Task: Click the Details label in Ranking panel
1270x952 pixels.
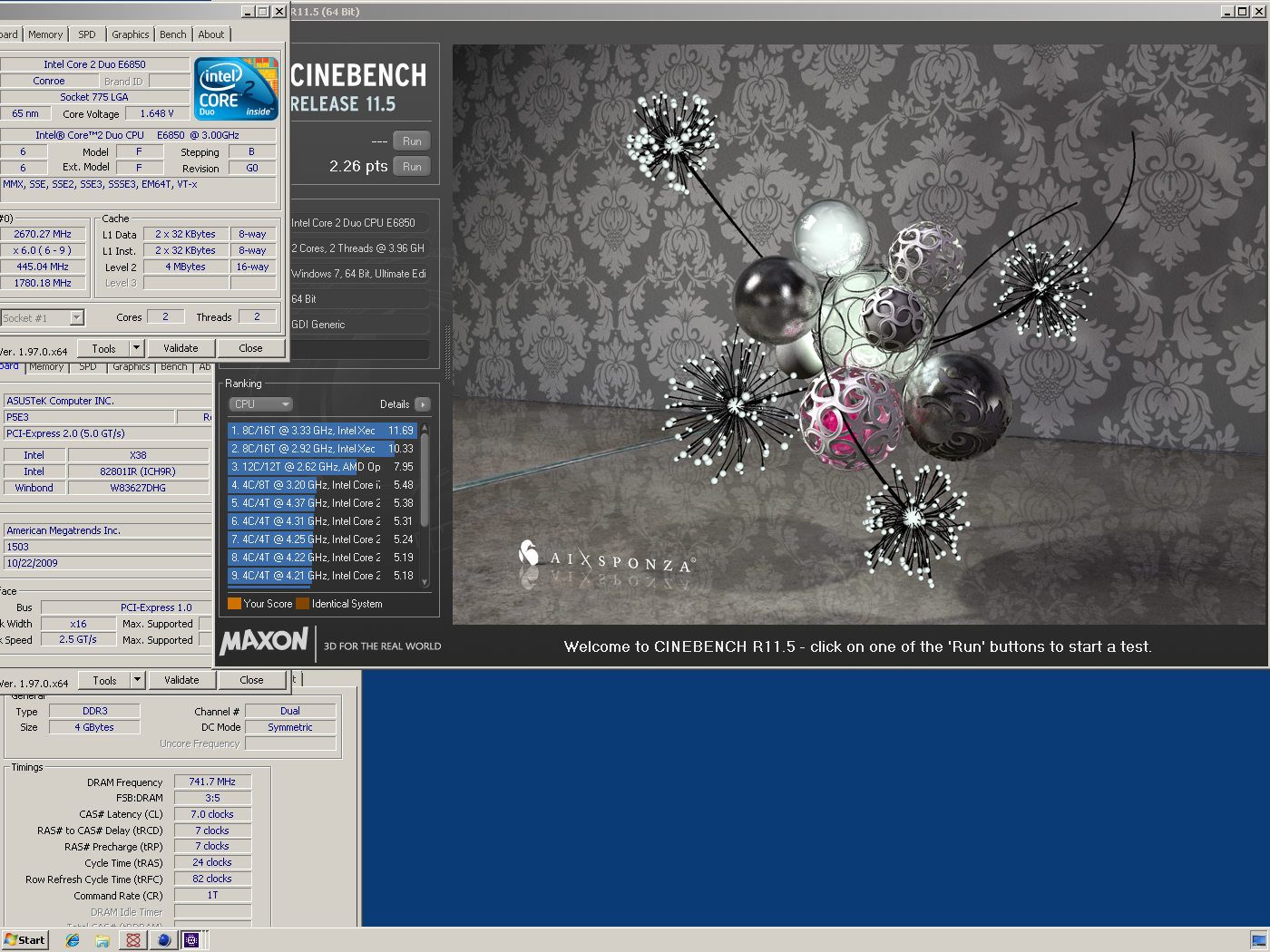Action: [395, 404]
